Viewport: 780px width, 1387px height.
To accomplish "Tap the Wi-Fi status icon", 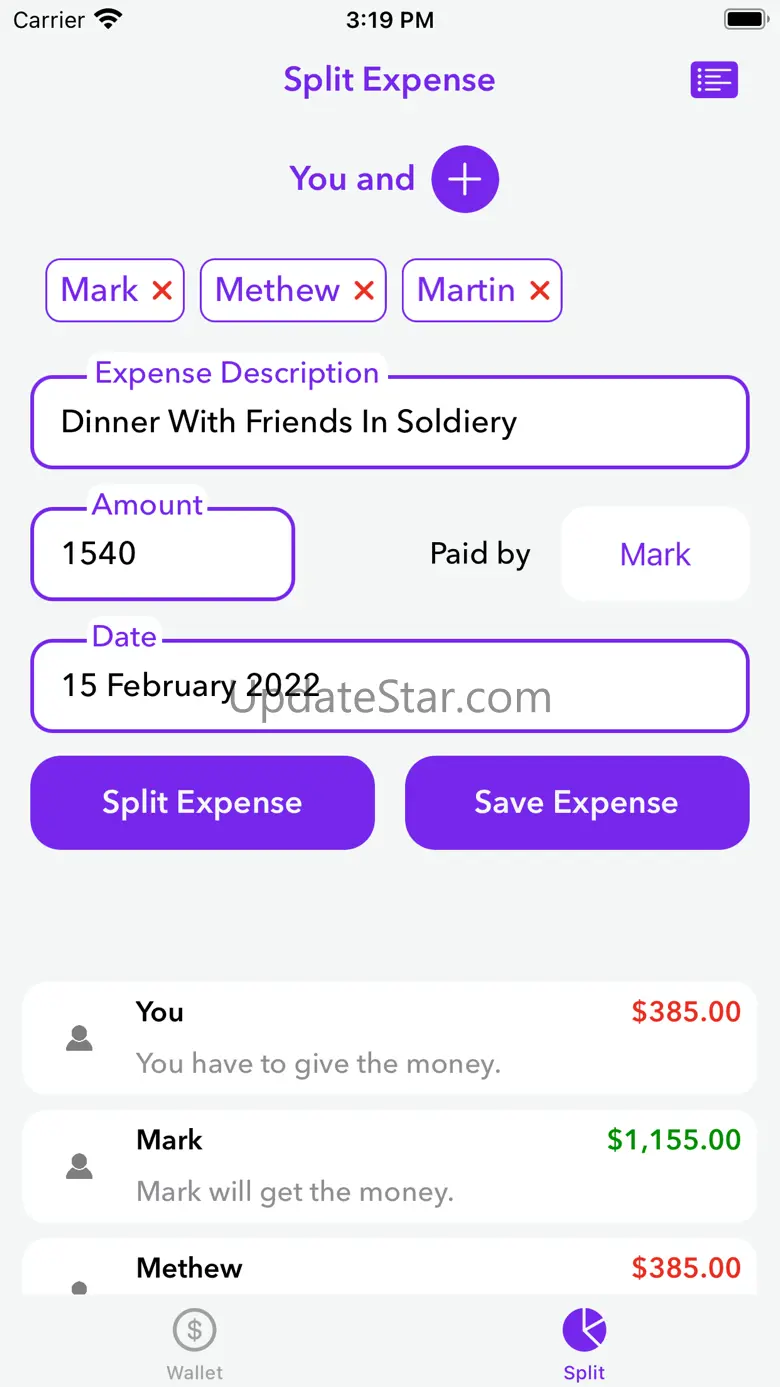I will 108,19.
